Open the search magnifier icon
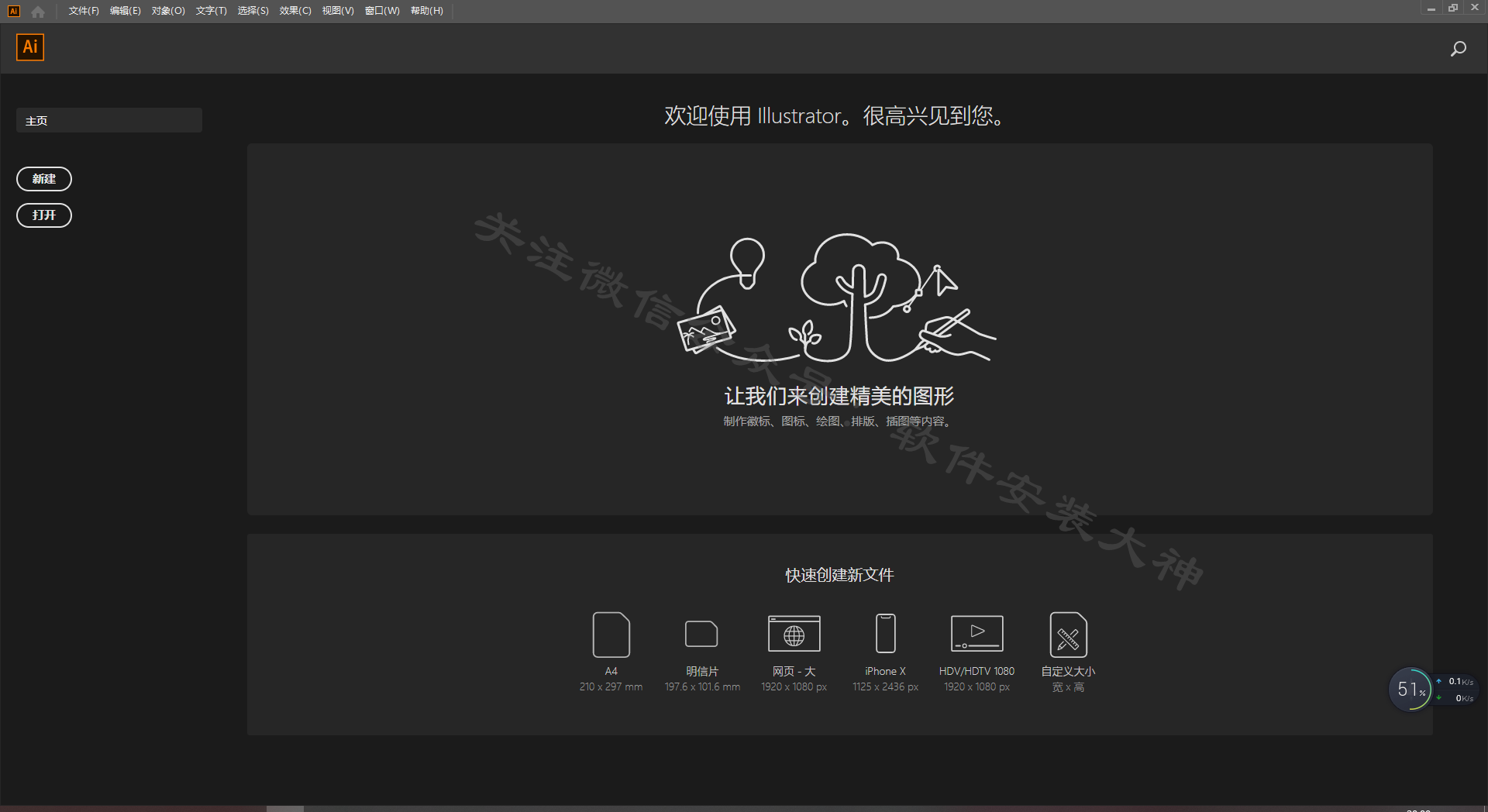The height and width of the screenshot is (812, 1488). click(x=1458, y=49)
